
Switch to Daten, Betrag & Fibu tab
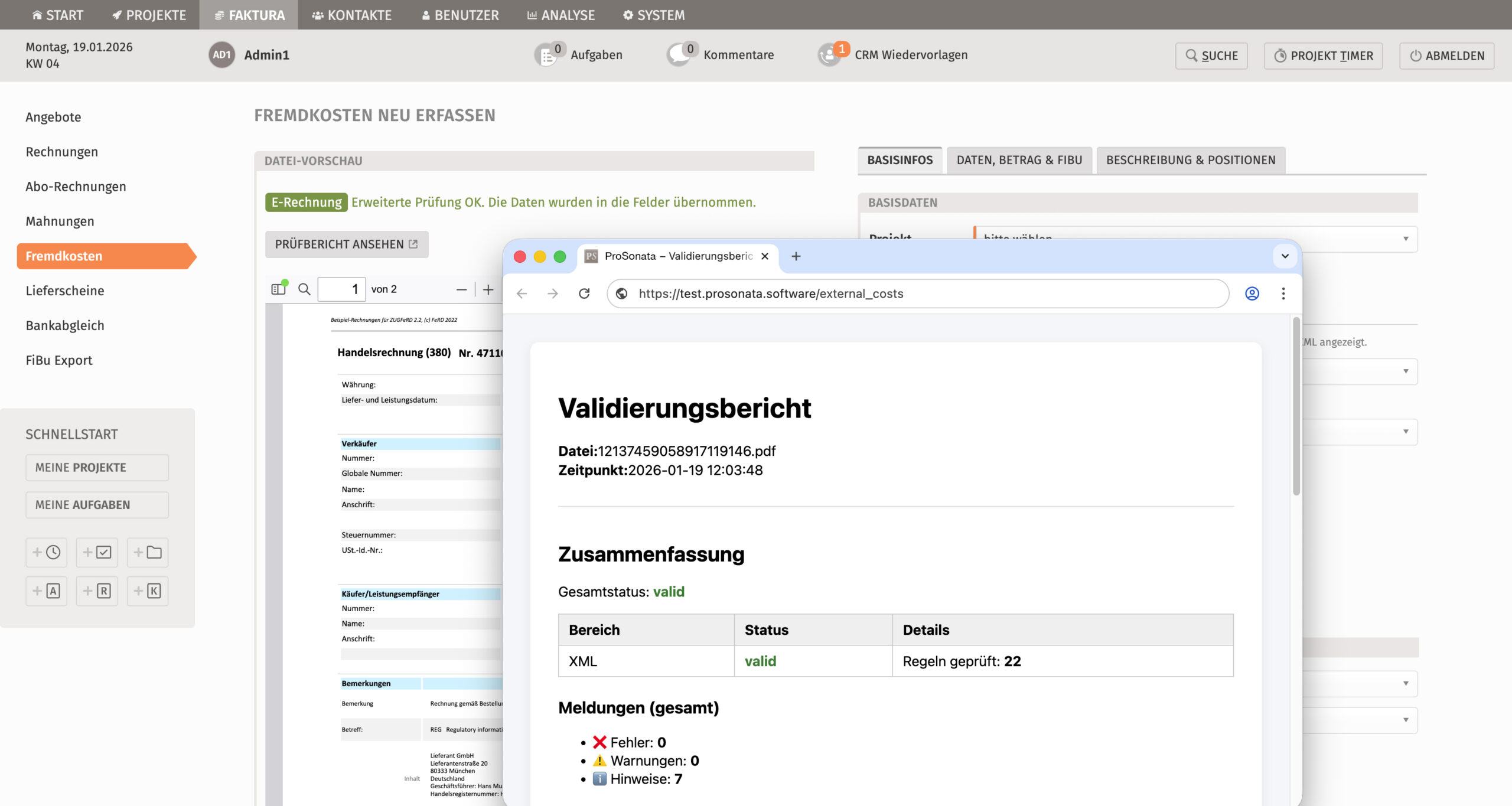pyautogui.click(x=1019, y=160)
